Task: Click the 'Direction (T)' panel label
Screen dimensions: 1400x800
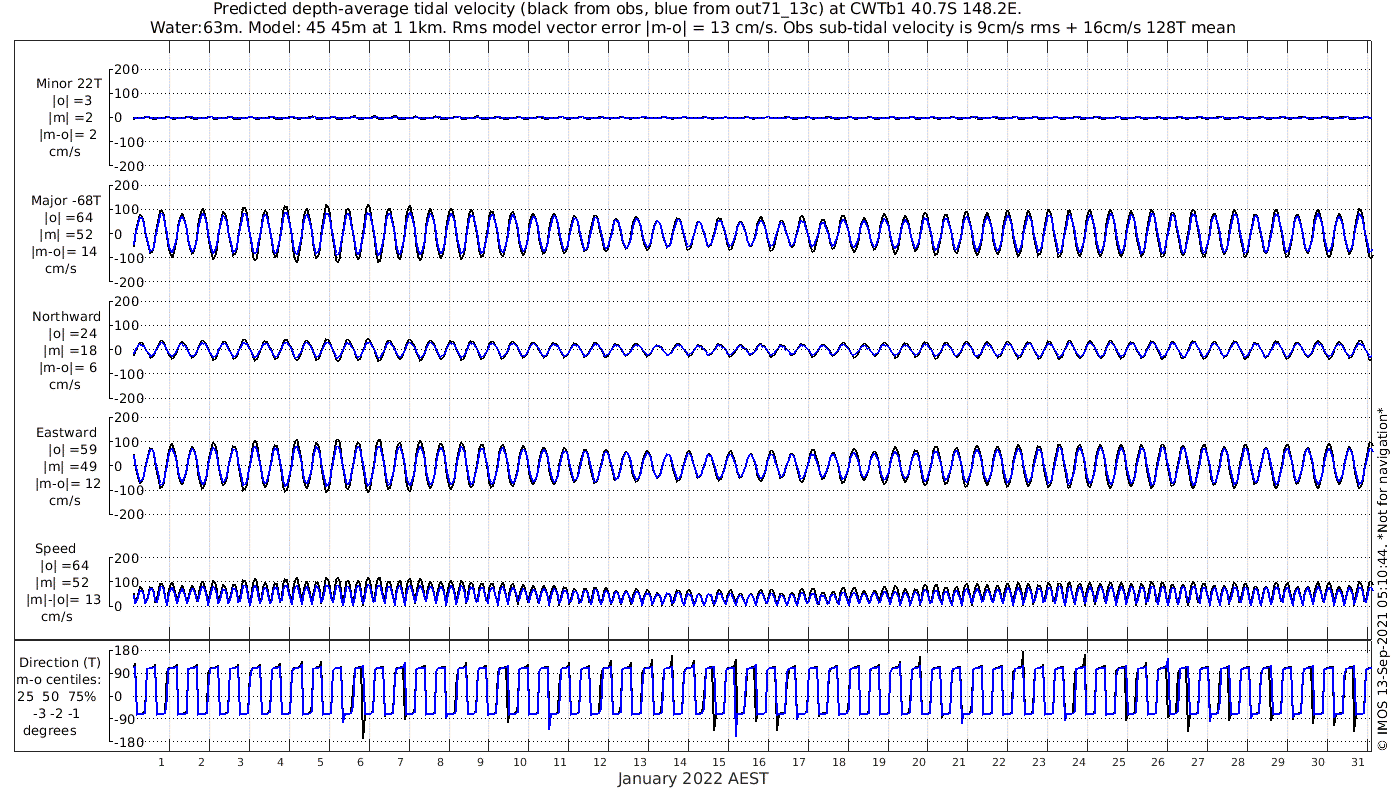Action: click(x=62, y=662)
